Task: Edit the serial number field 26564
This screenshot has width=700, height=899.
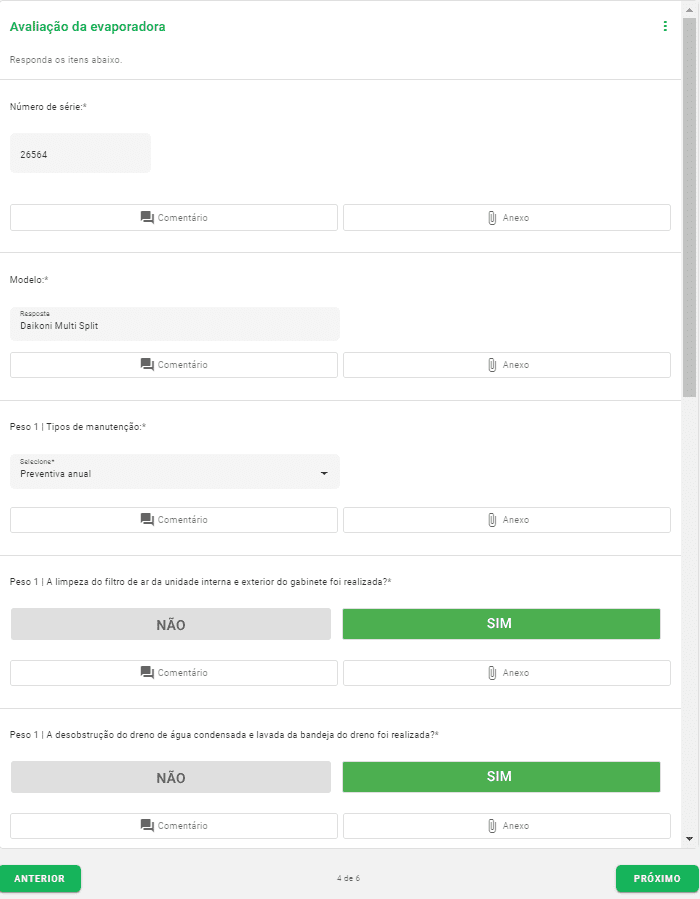Action: 80,152
